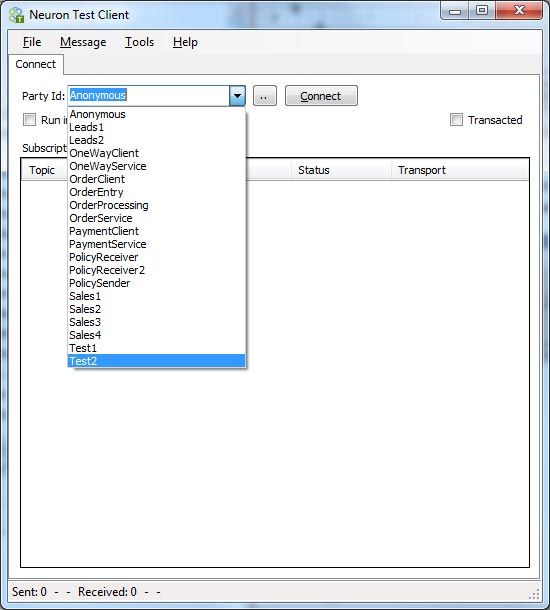This screenshot has width=550, height=610.
Task: Open the Message menu
Action: pos(83,42)
